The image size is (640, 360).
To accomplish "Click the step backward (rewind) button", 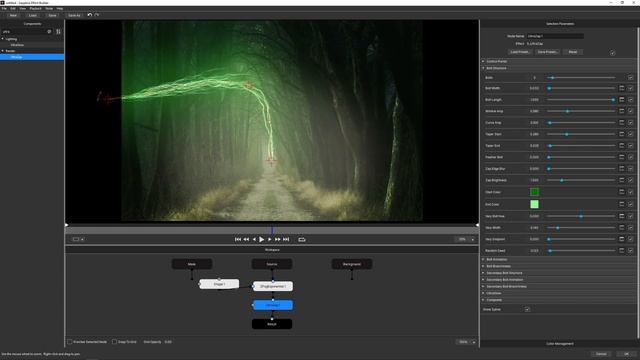I will [x=246, y=240].
